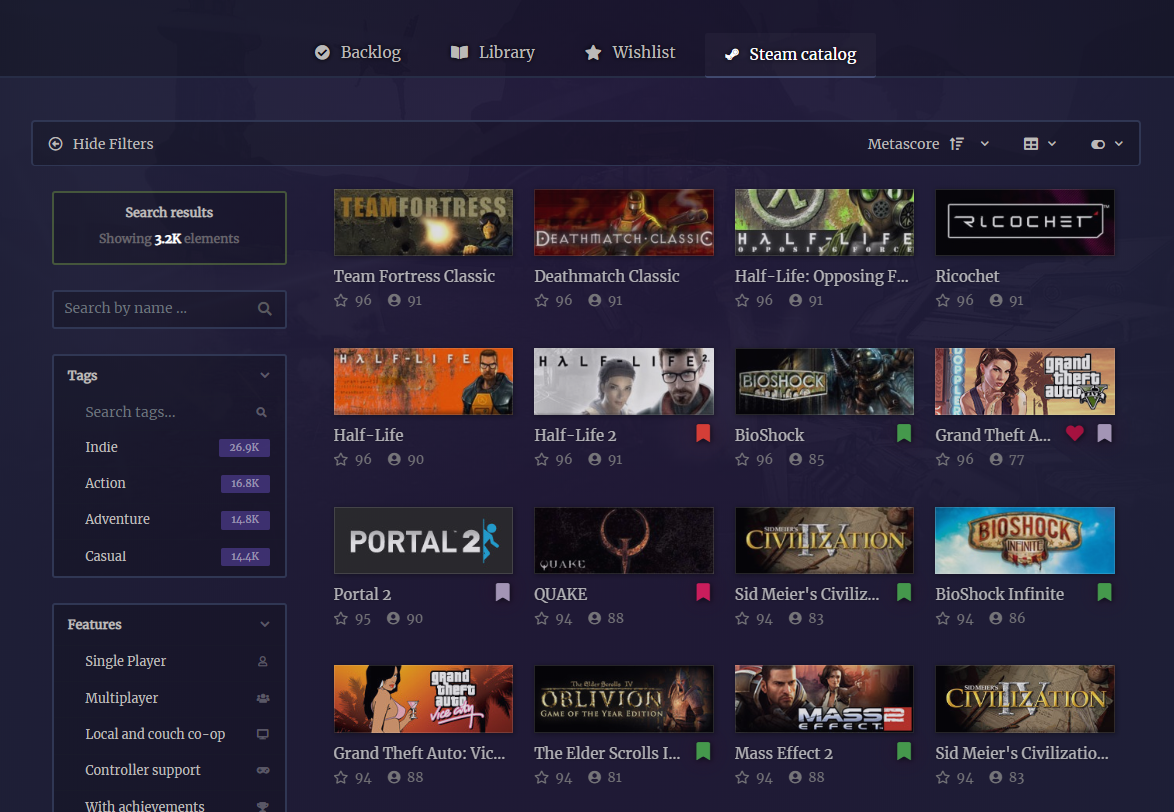This screenshot has height=812, width=1174.
Task: Open the Portal 2 cover image
Action: coord(423,540)
